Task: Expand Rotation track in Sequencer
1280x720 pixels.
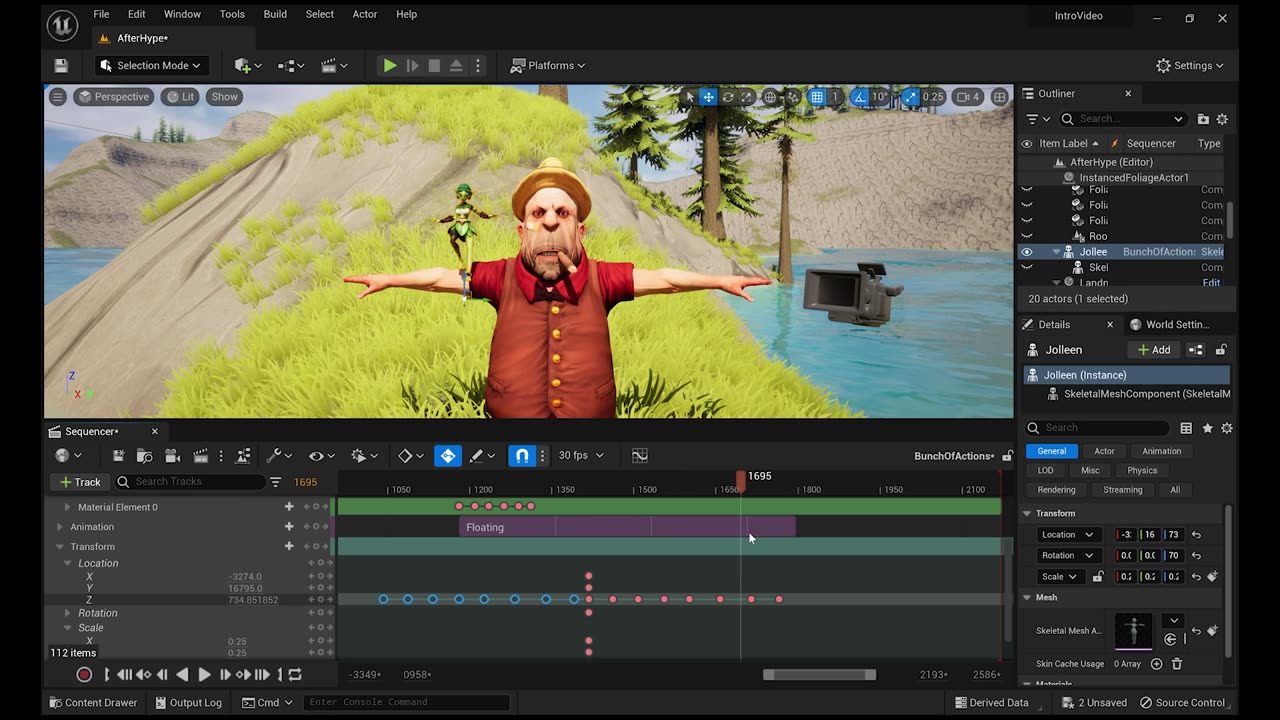Action: coord(67,613)
